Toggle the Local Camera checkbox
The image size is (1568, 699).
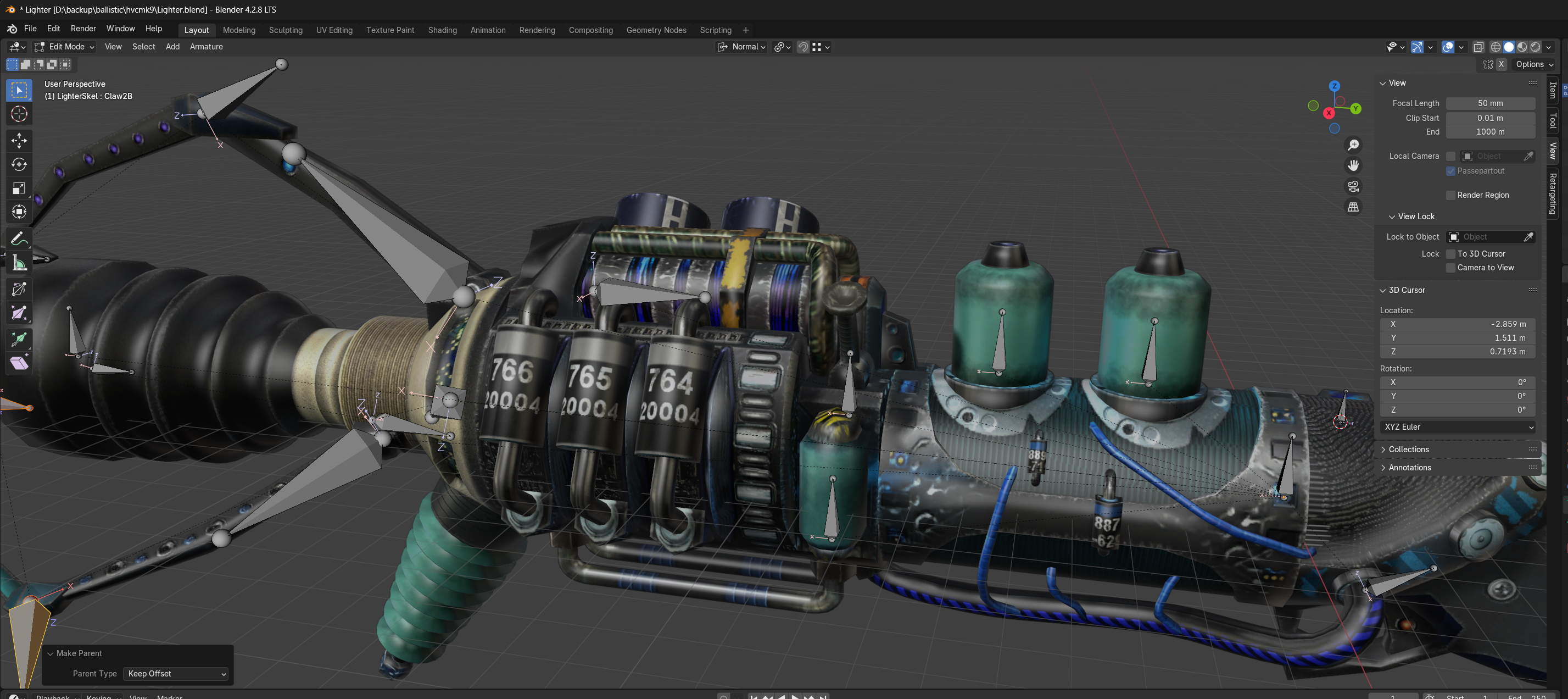(x=1450, y=157)
